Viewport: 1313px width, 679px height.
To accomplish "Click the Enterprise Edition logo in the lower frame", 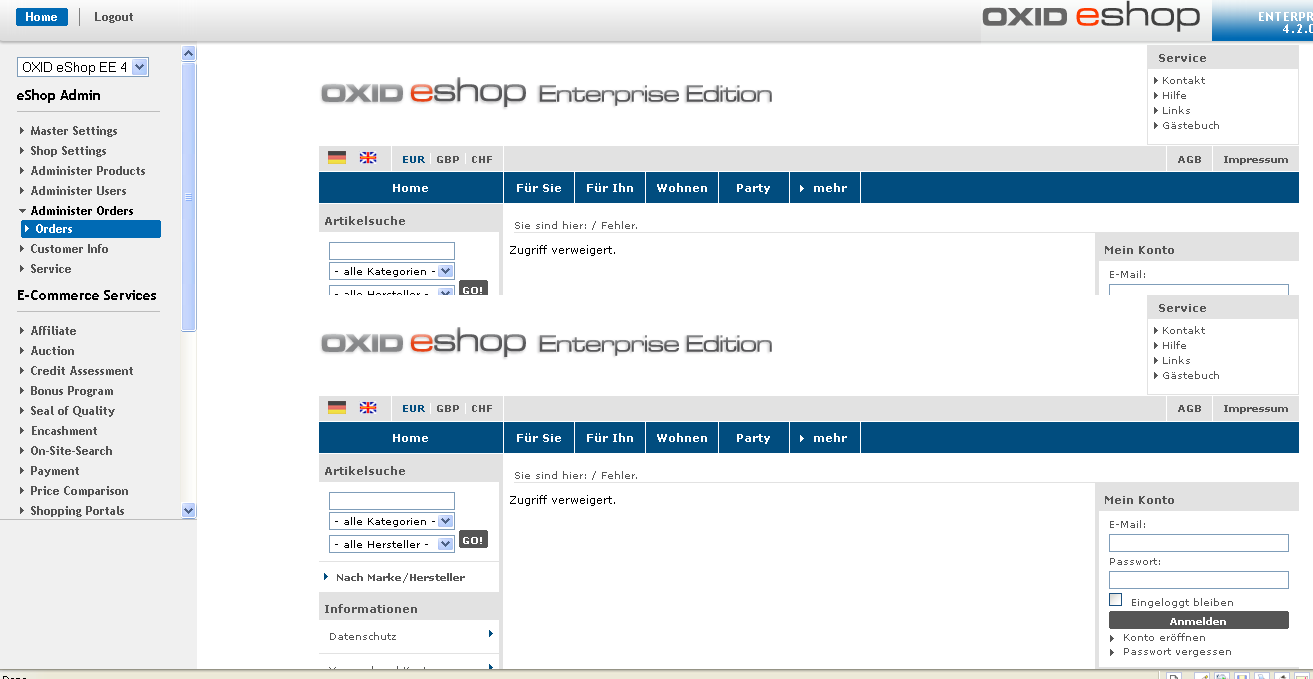I will (x=546, y=344).
